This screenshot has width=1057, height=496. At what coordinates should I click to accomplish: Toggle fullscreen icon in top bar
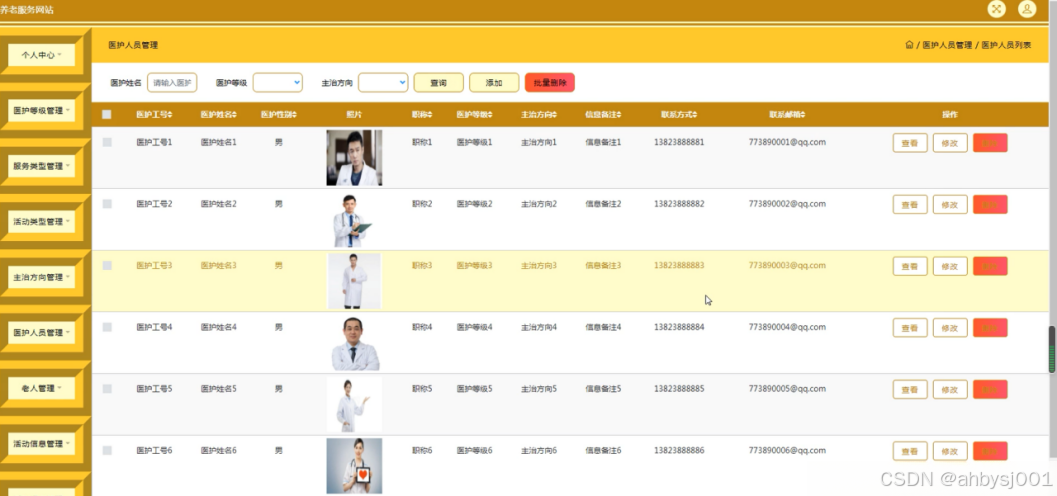996,9
